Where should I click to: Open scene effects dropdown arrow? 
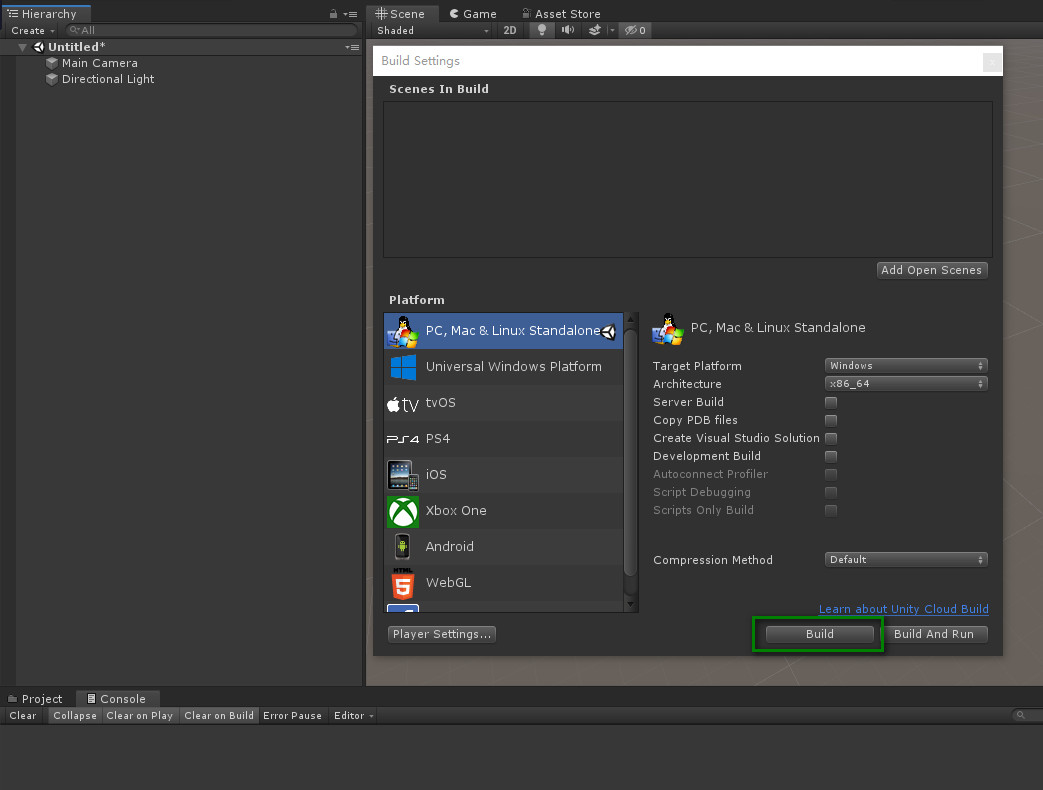(x=611, y=30)
